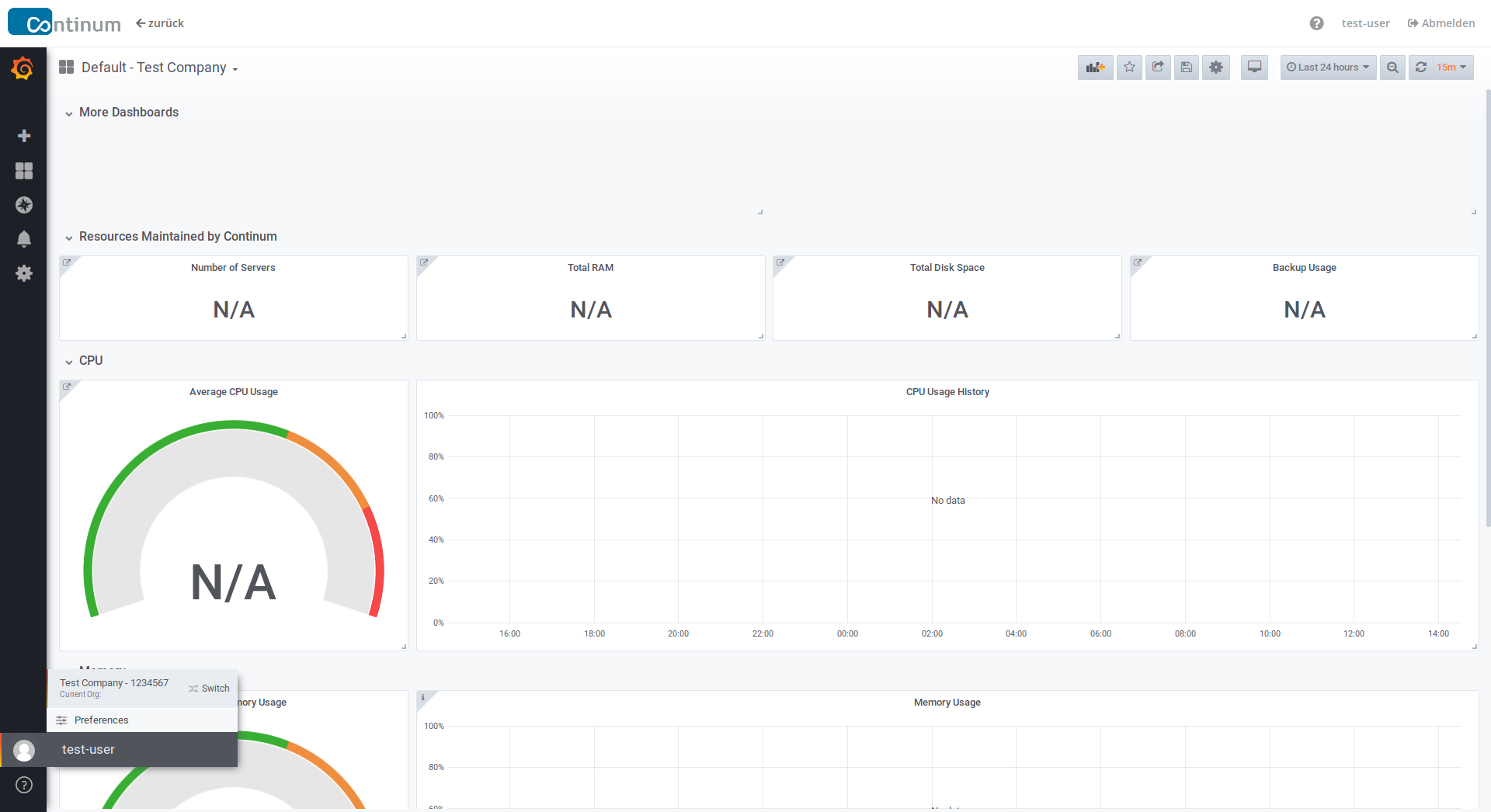Open the Last 24 hours time picker

pyautogui.click(x=1328, y=68)
